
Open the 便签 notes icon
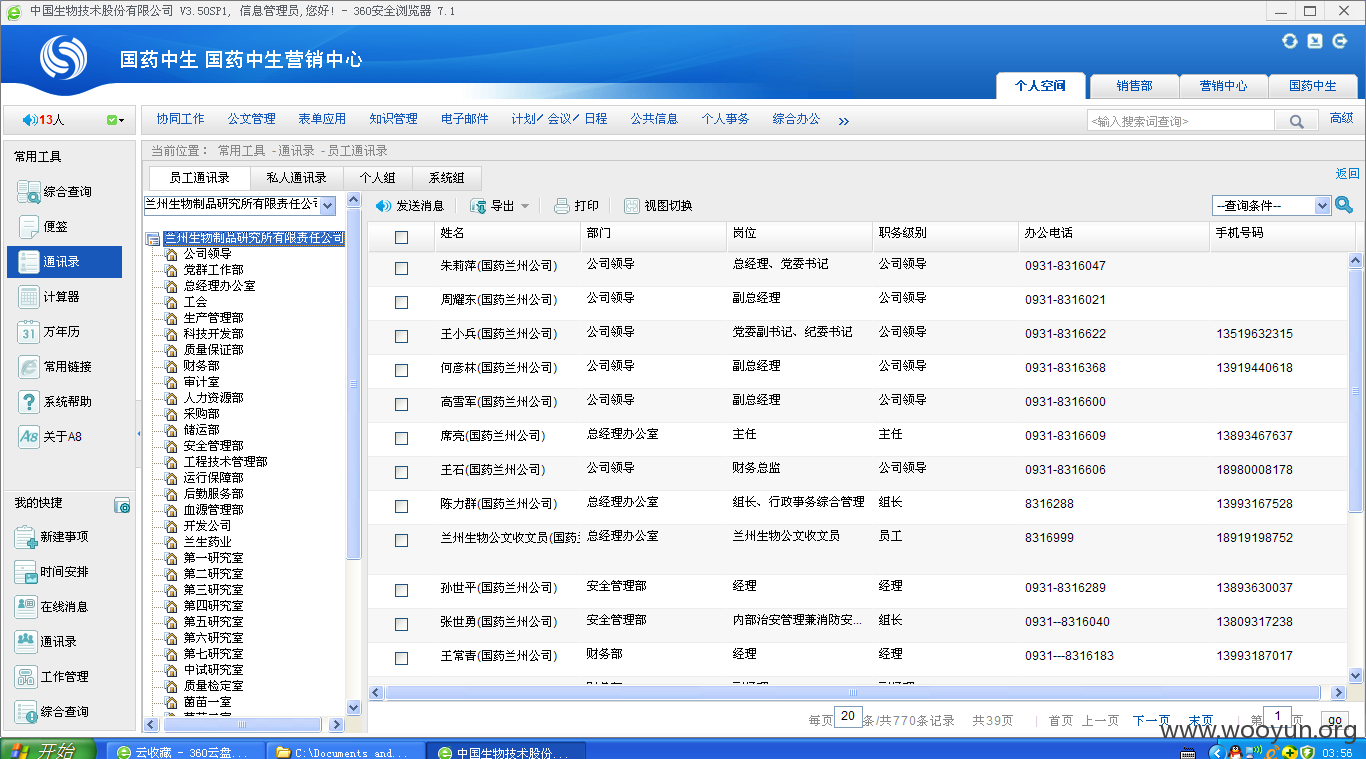click(x=28, y=226)
